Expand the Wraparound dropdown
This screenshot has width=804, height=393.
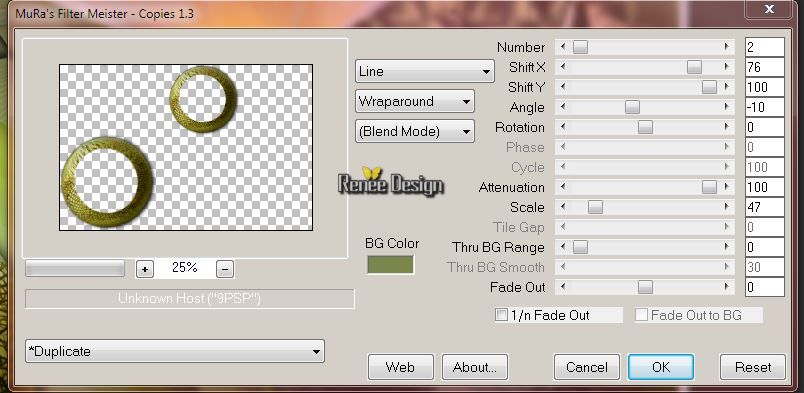pos(415,101)
